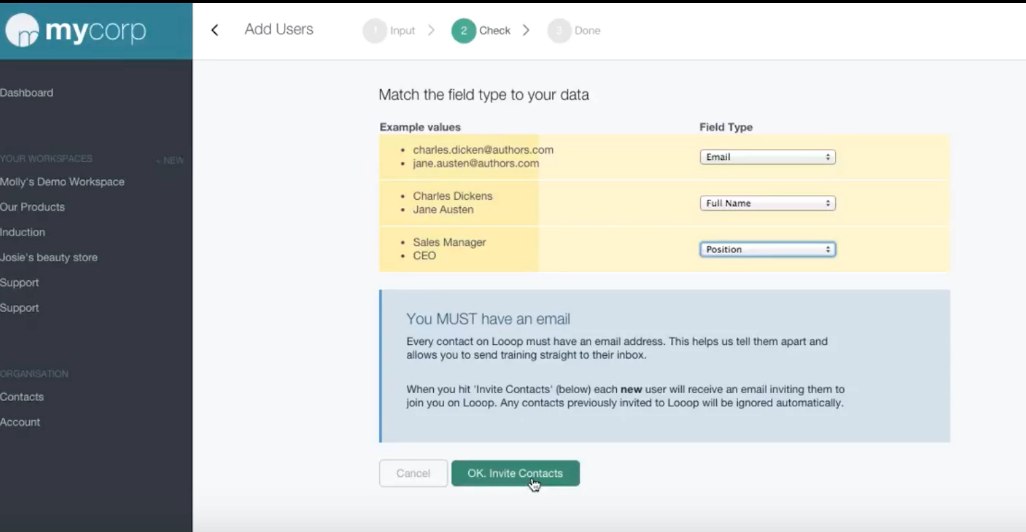Click + NEW to add a workspace
1026x532 pixels.
(169, 160)
